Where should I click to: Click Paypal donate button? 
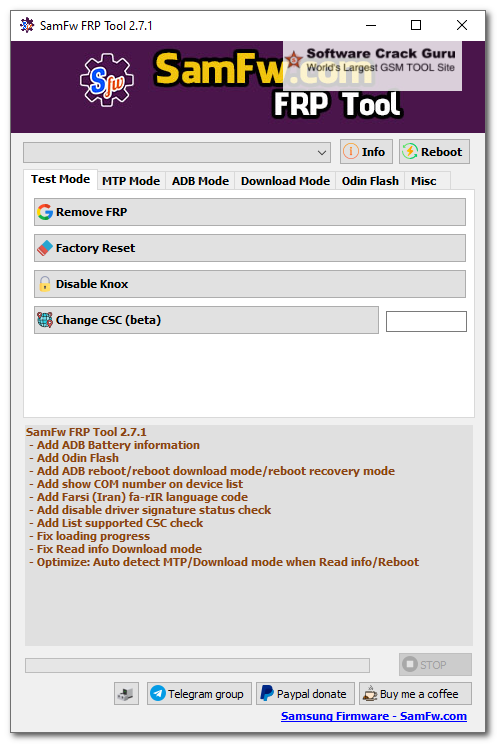(305, 694)
